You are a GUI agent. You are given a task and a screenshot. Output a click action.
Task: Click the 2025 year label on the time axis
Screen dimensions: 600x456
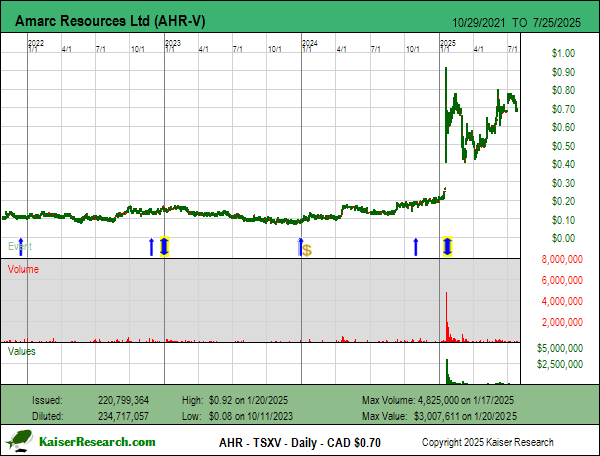click(x=448, y=43)
